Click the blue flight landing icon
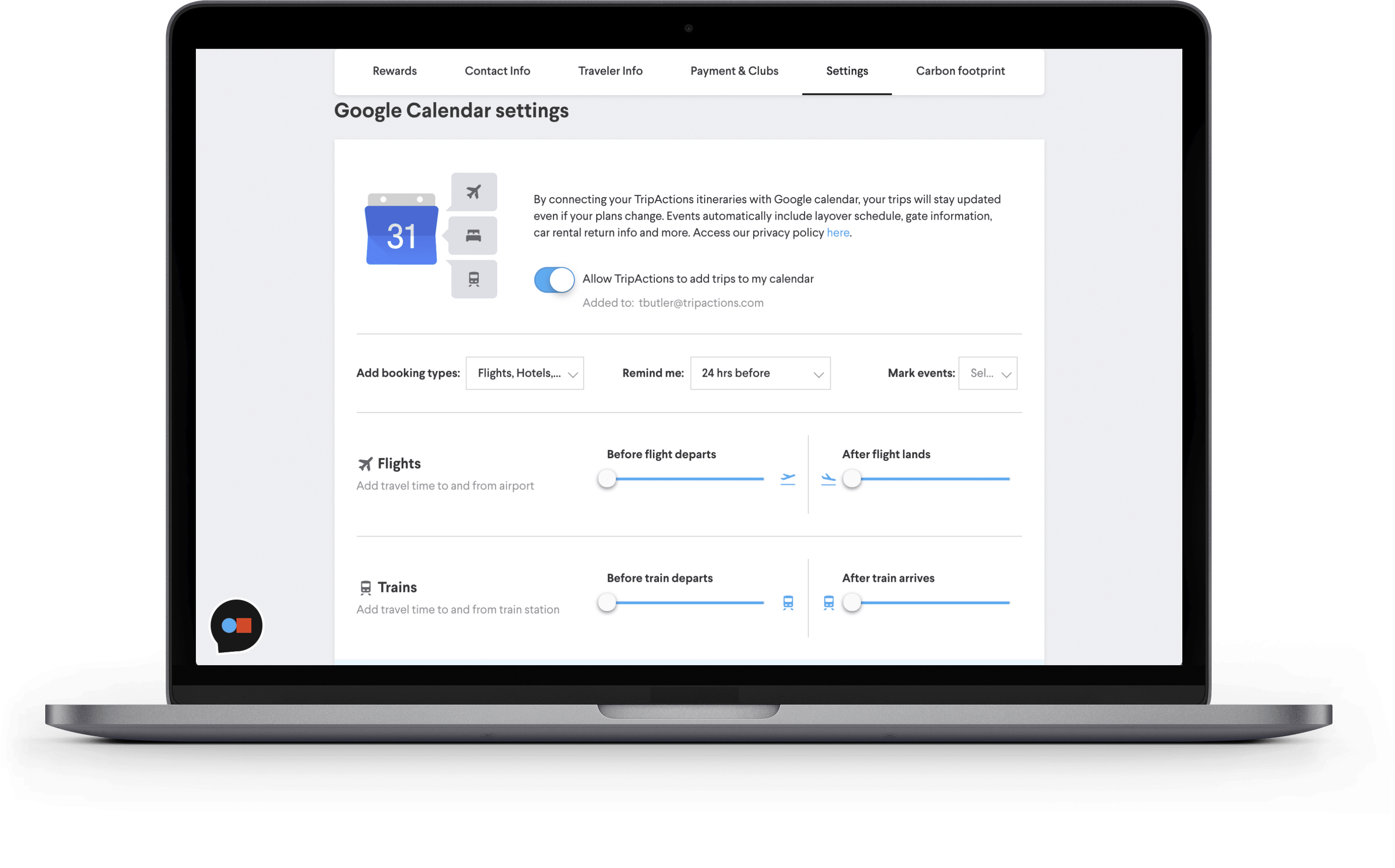The height and width of the screenshot is (868, 1395). (828, 479)
